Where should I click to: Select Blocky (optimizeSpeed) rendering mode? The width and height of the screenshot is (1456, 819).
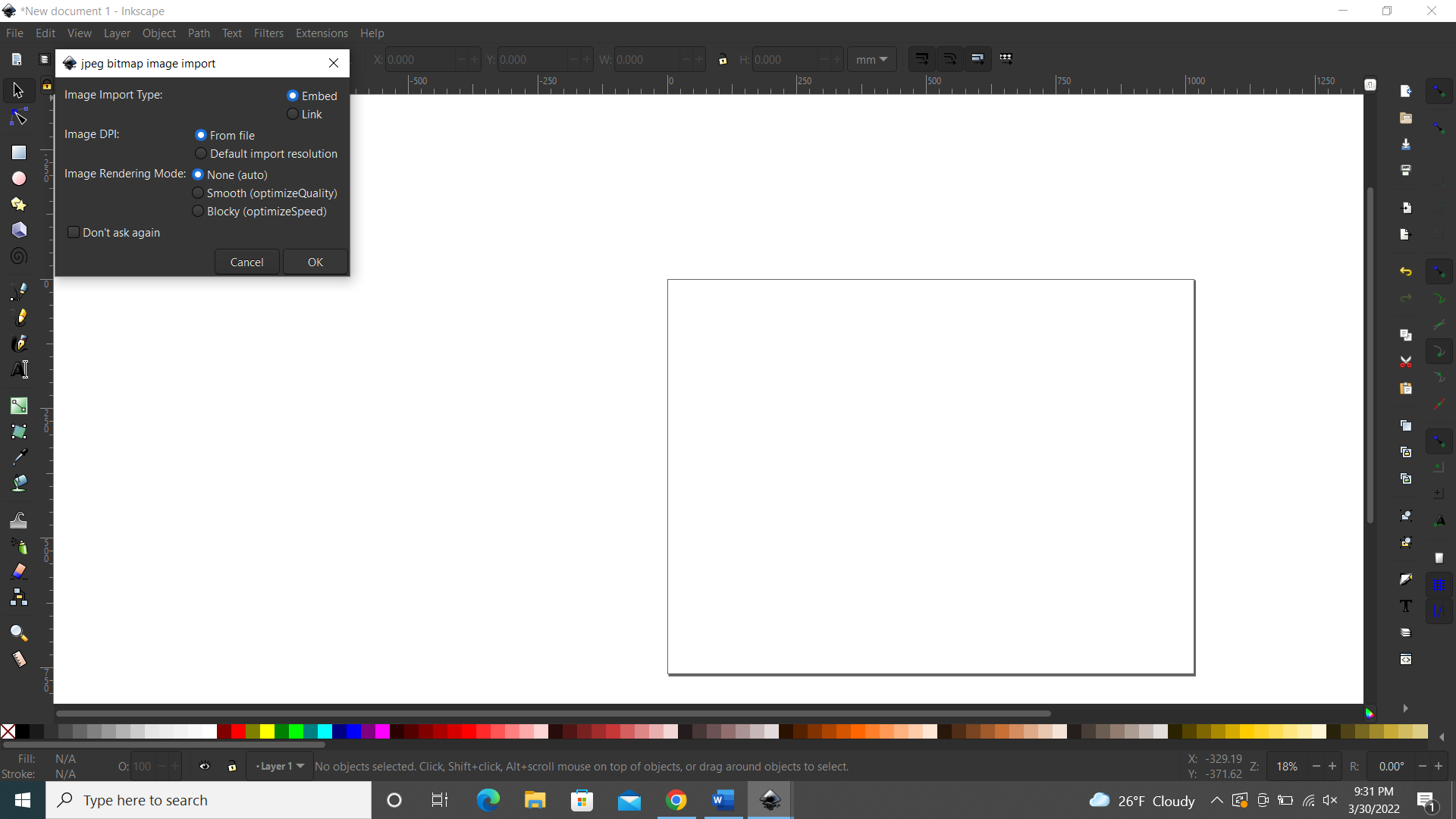click(196, 212)
